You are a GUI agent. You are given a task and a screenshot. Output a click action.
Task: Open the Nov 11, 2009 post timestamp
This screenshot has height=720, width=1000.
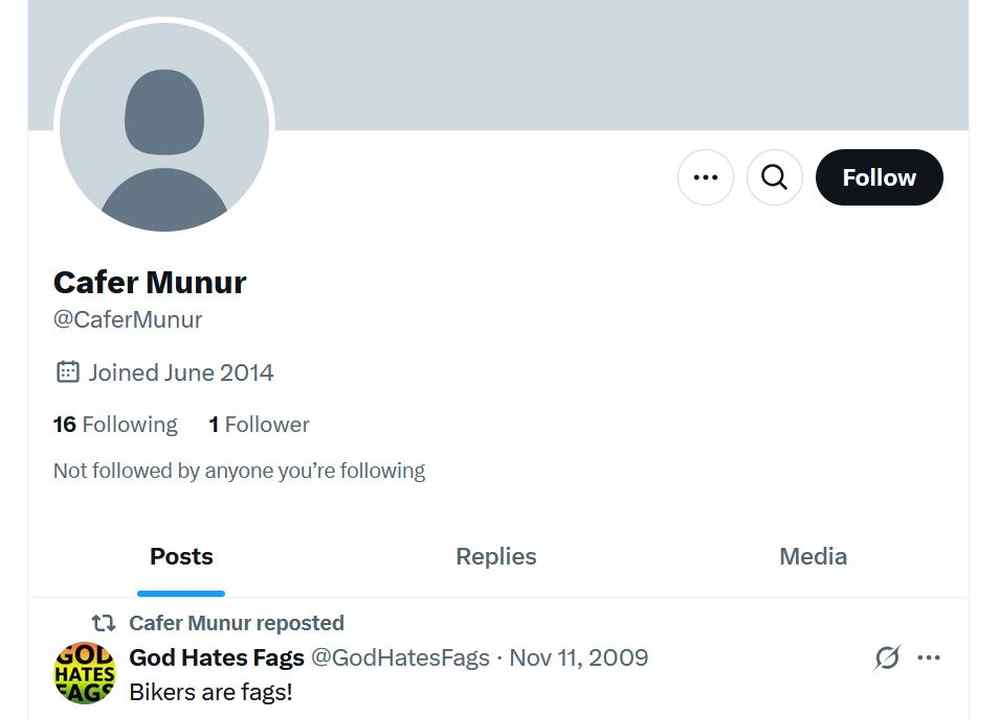click(579, 657)
